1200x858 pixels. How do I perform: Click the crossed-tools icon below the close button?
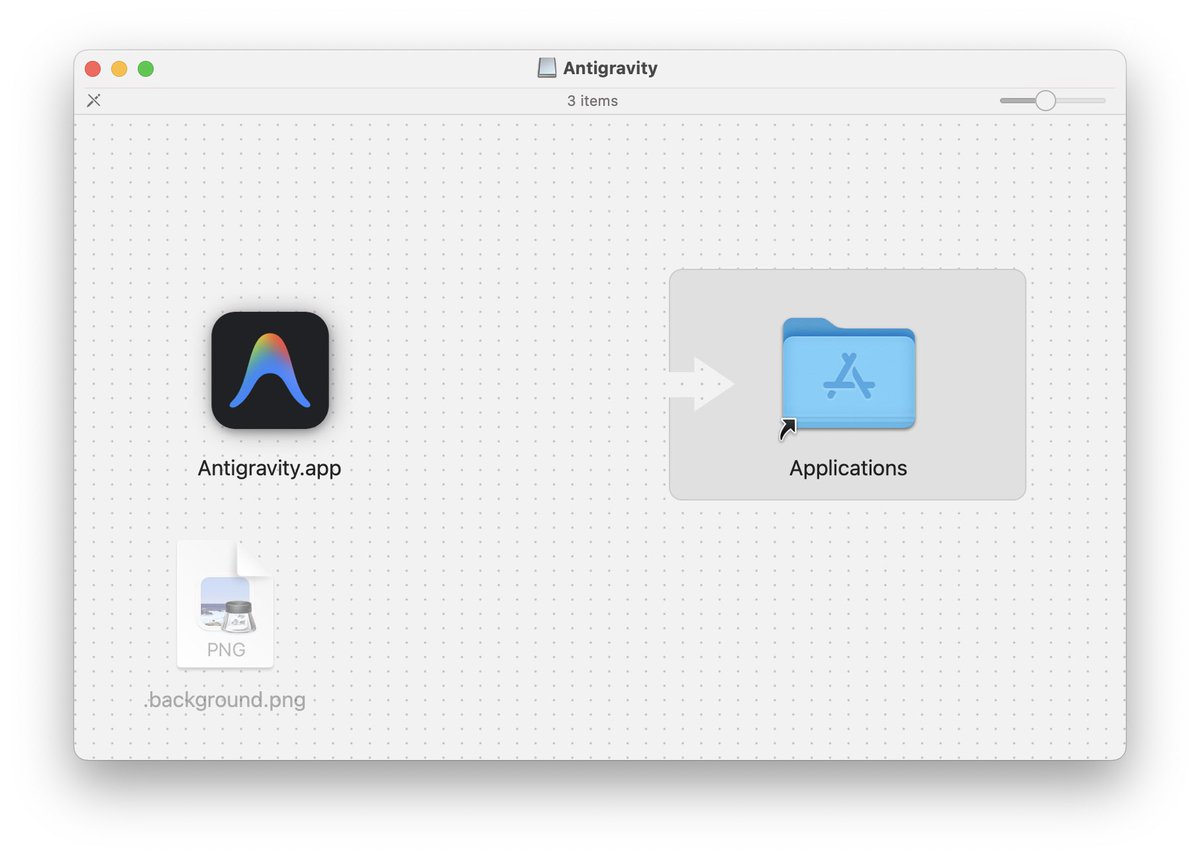tap(93, 100)
